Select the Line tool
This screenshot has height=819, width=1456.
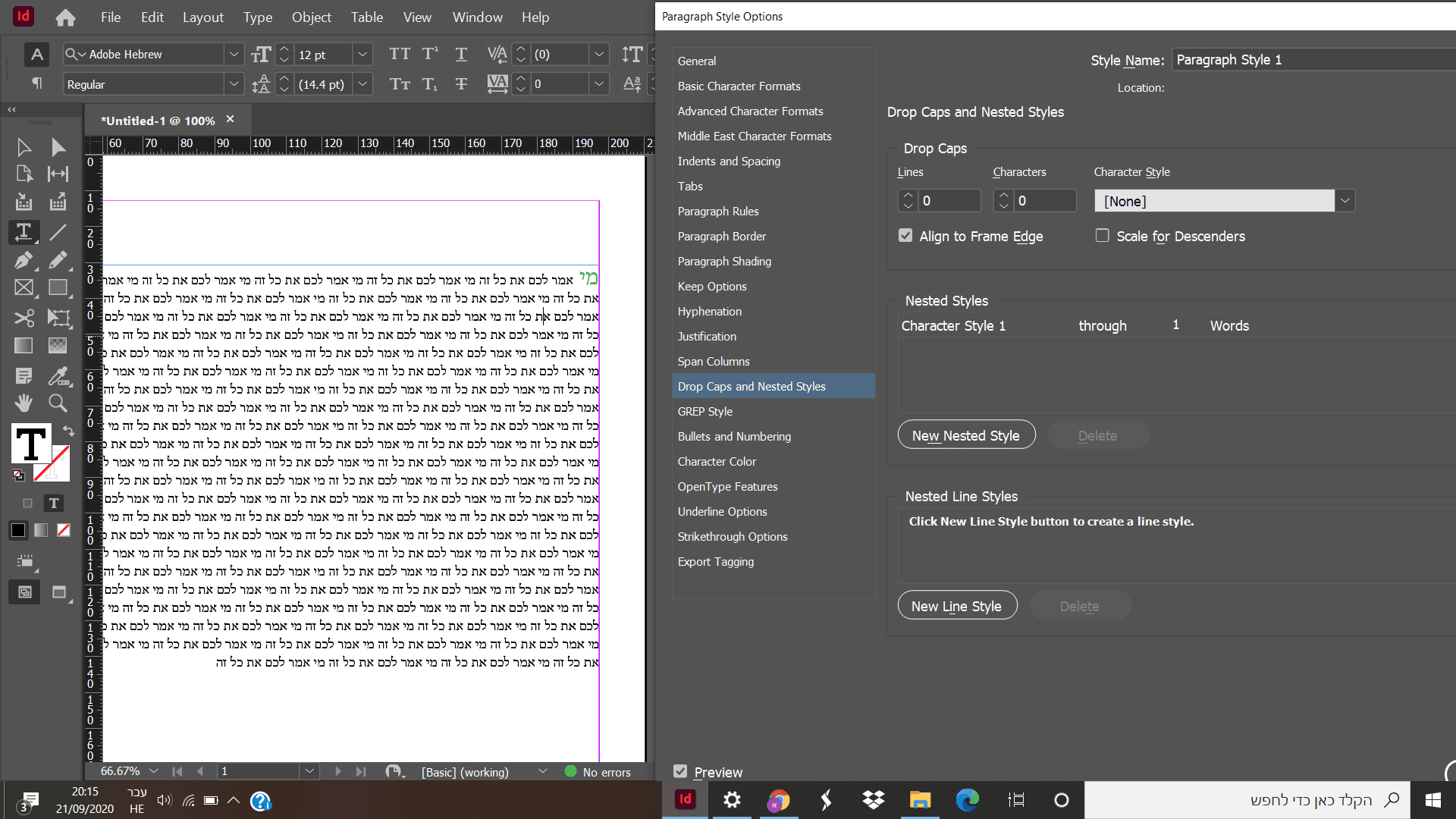(x=58, y=231)
